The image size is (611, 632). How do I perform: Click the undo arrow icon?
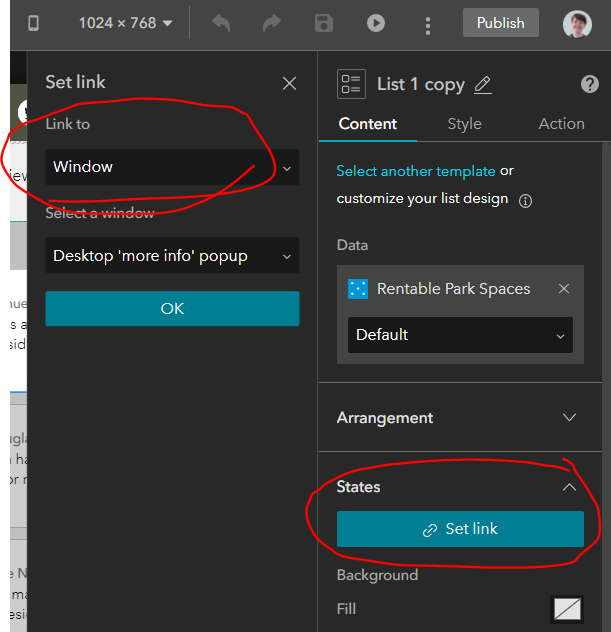(x=221, y=23)
